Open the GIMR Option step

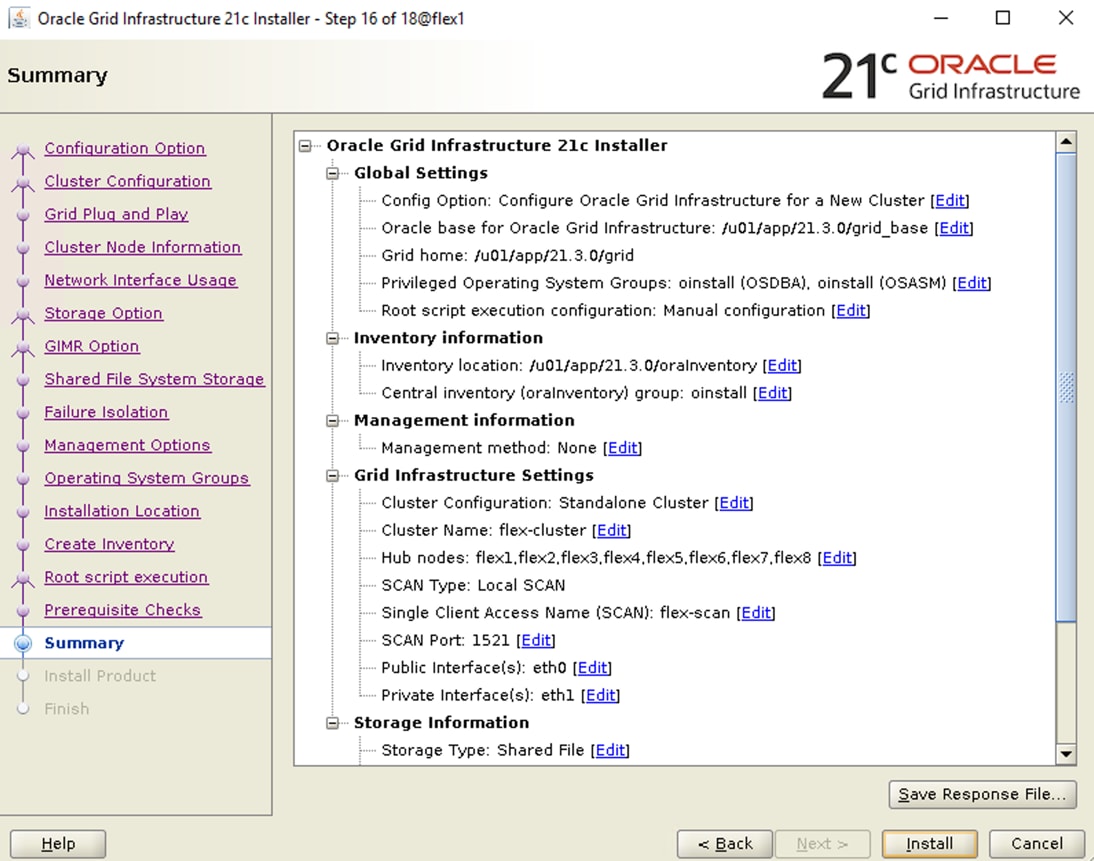pos(91,346)
